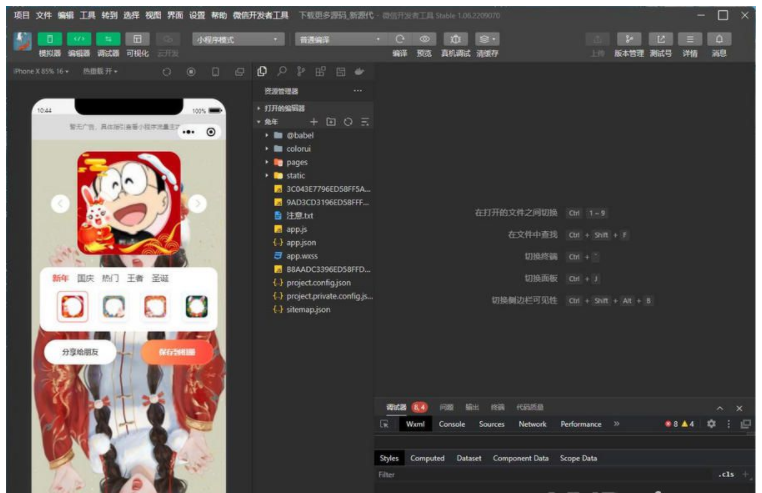Toggle the debugger (调试器) panel button
The image size is (762, 493).
click(x=108, y=39)
